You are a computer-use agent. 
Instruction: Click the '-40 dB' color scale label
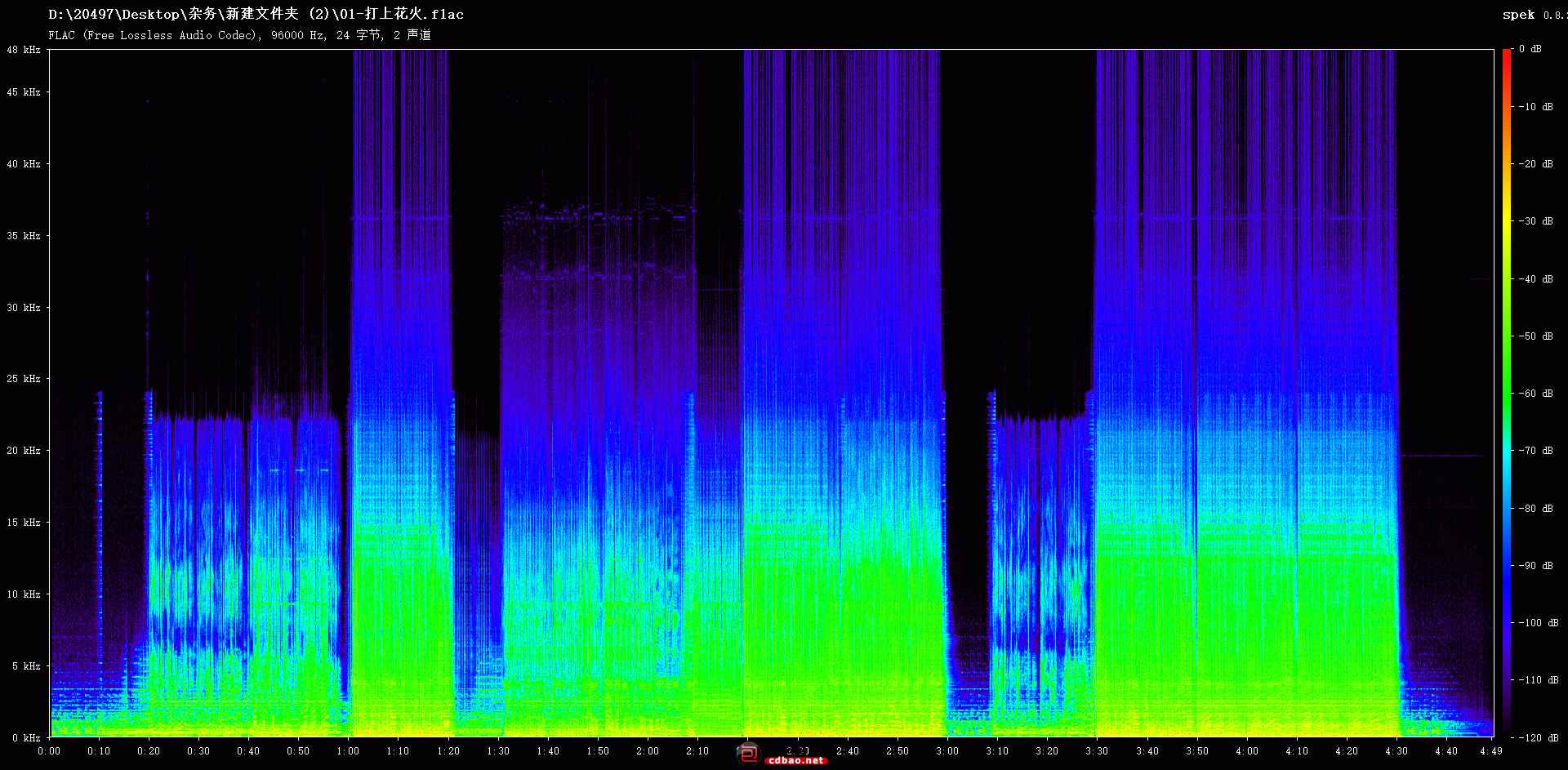[1535, 279]
